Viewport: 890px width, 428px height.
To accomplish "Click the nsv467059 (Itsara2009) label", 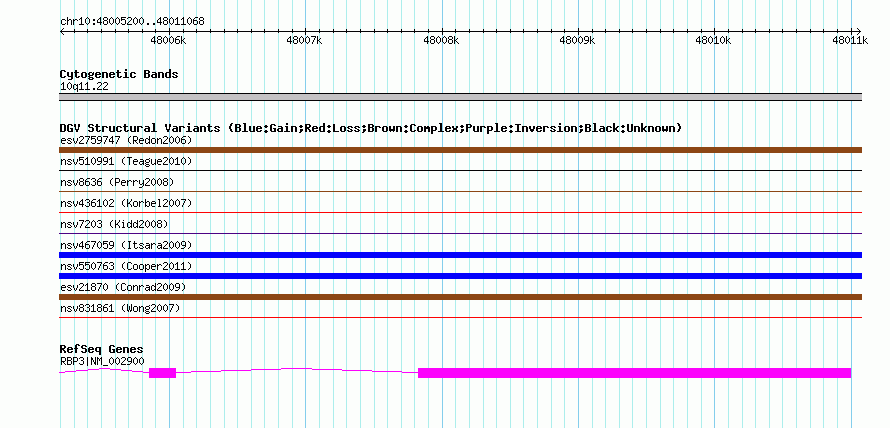I will point(126,245).
